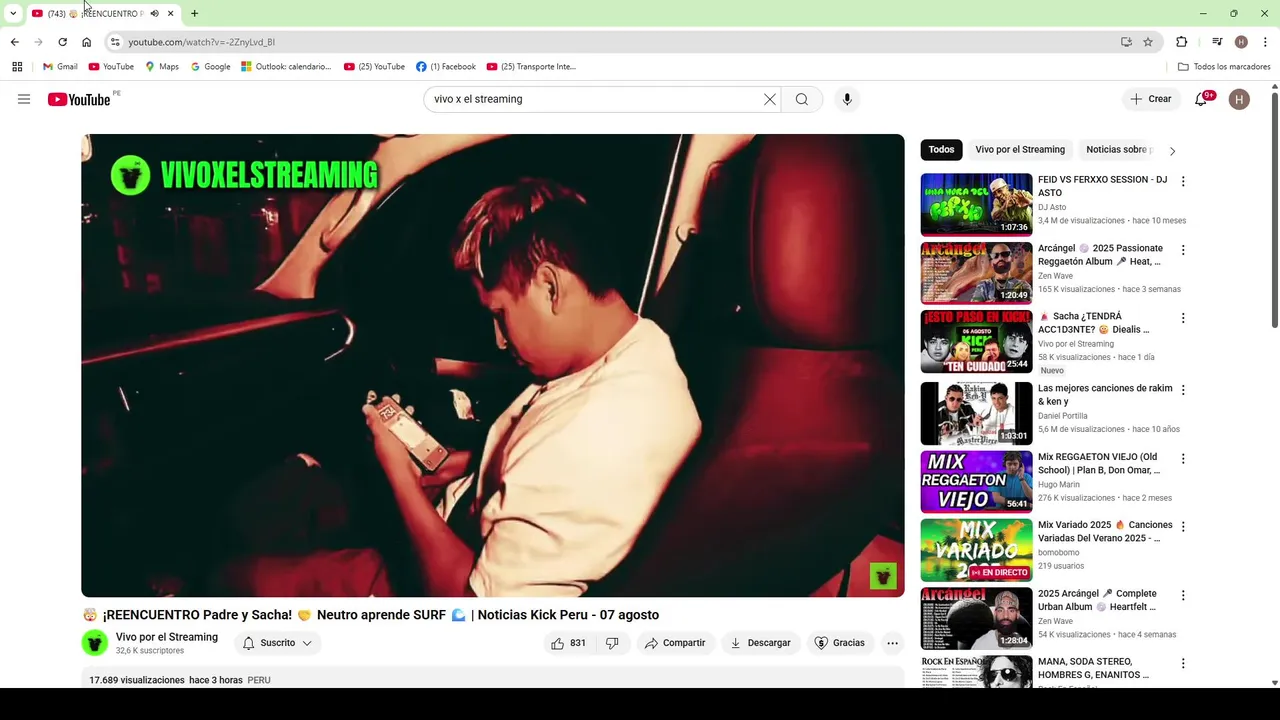Like the video with thumbs up
1280x720 pixels.
click(x=568, y=643)
